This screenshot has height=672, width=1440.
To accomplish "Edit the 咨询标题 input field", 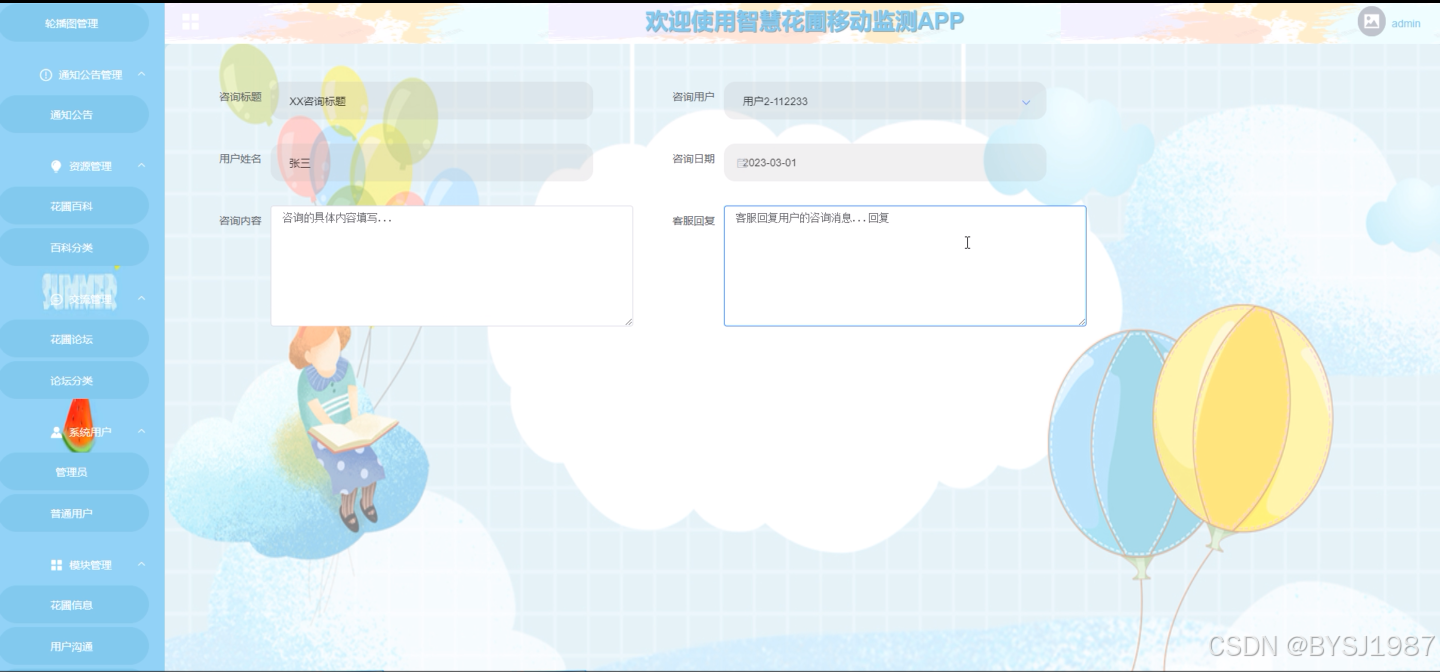I will coord(432,101).
